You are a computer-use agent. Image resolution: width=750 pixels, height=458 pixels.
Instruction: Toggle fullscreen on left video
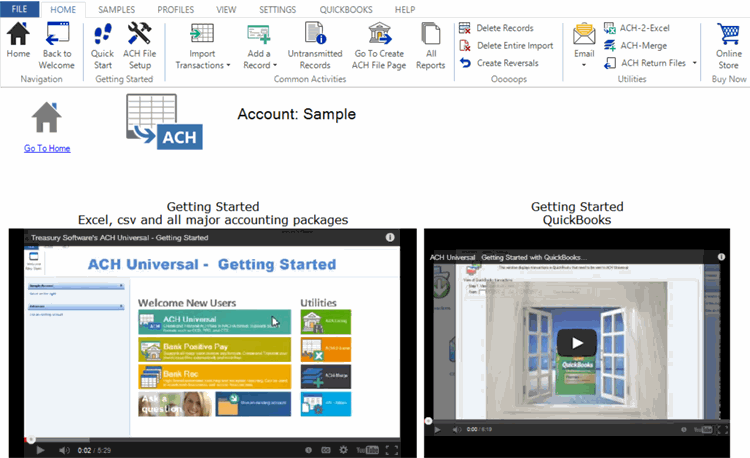pyautogui.click(x=391, y=450)
